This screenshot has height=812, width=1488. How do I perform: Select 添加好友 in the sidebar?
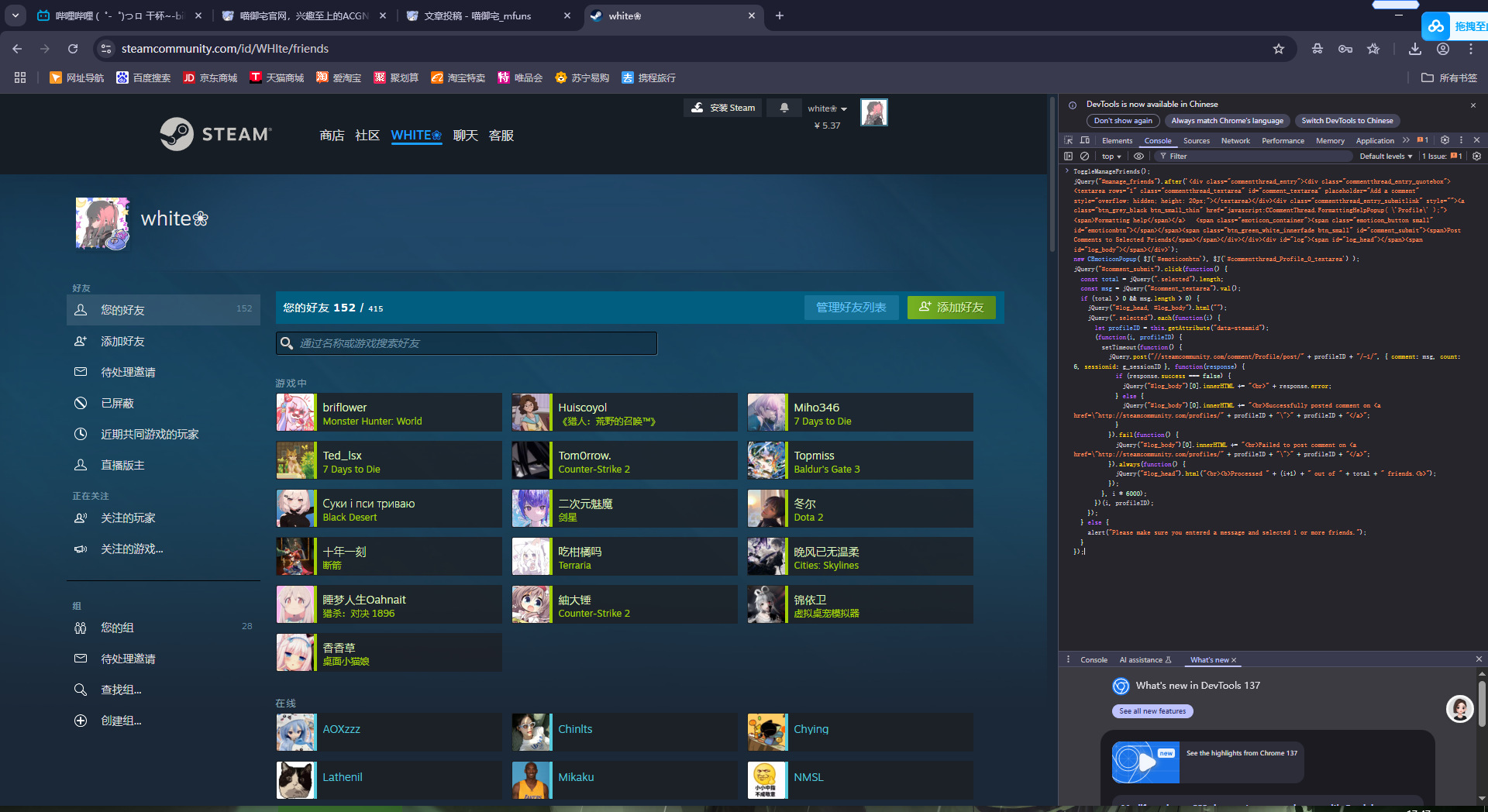[x=164, y=341]
